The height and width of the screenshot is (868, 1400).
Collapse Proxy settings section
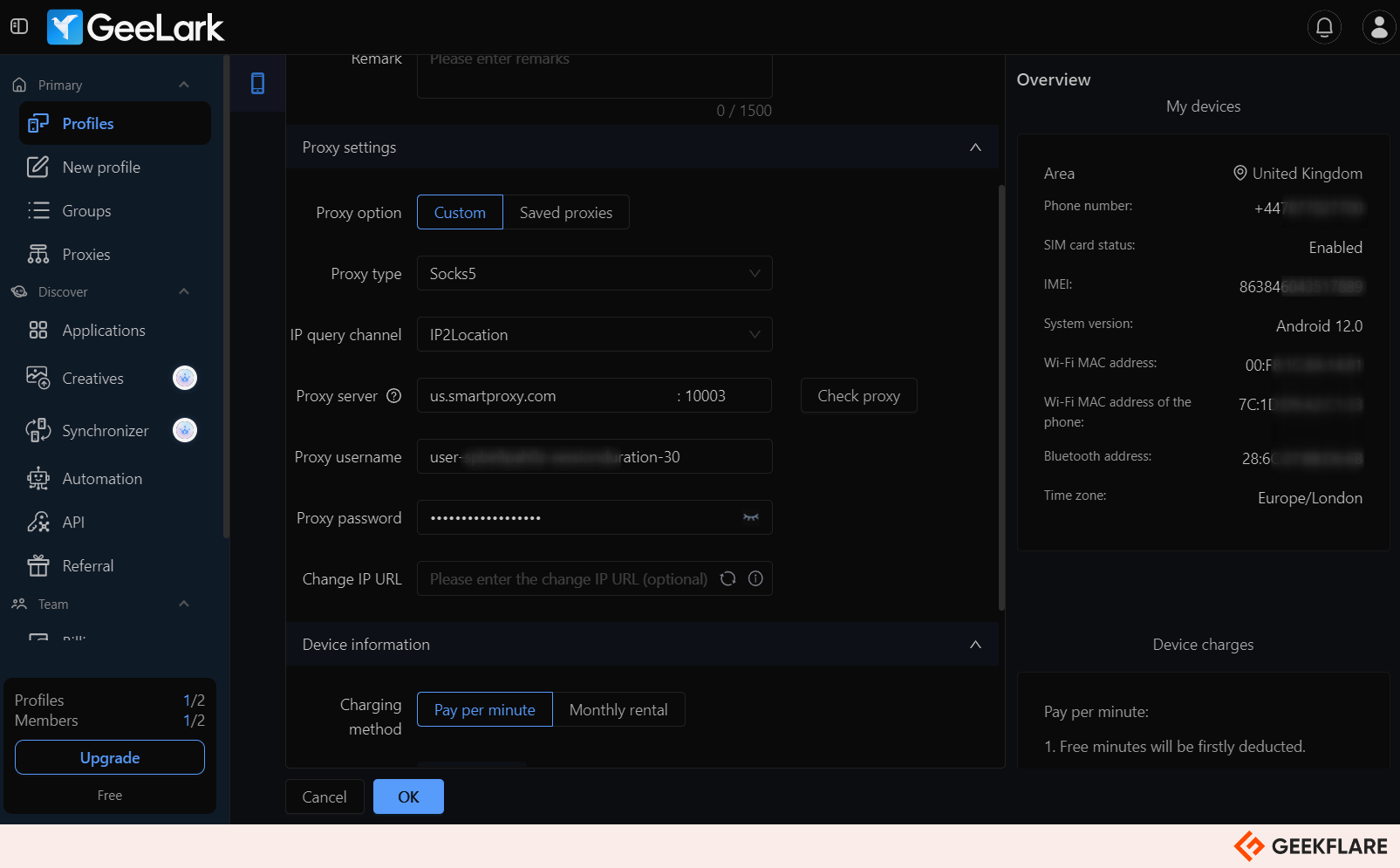975,147
